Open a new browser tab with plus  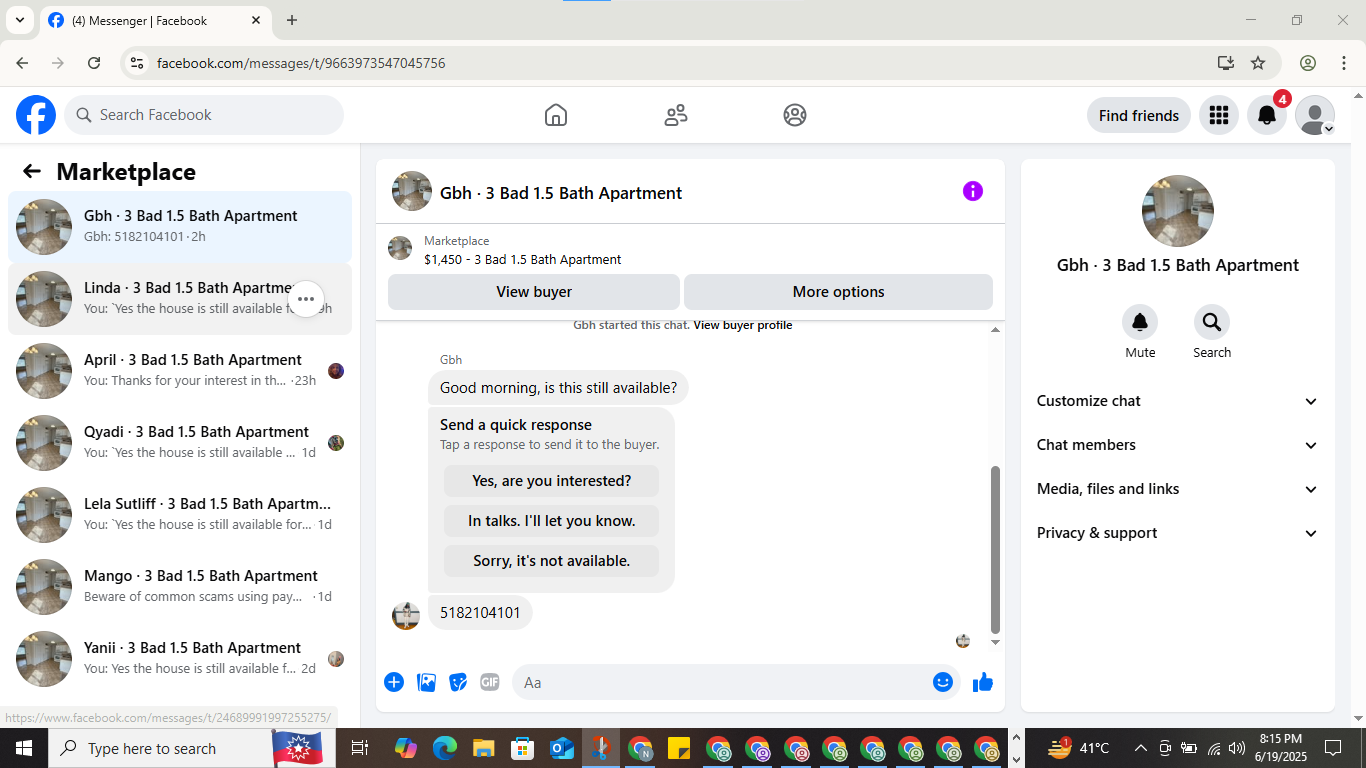(x=292, y=20)
